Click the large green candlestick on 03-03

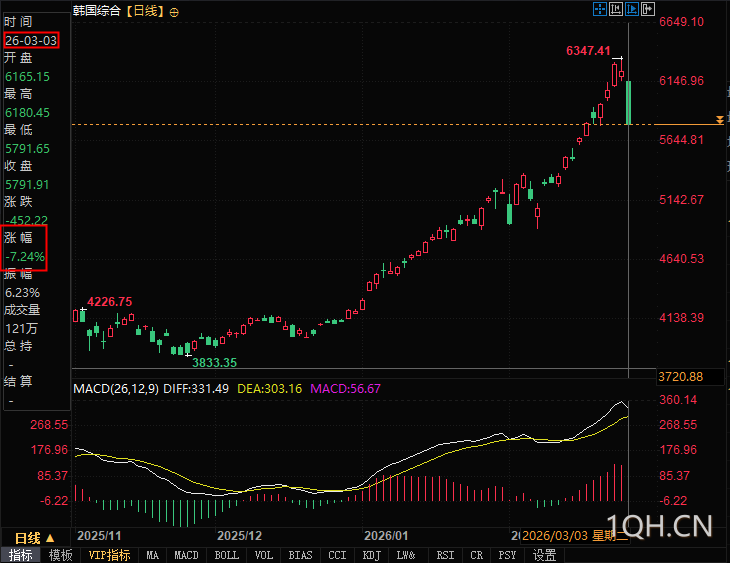(629, 103)
